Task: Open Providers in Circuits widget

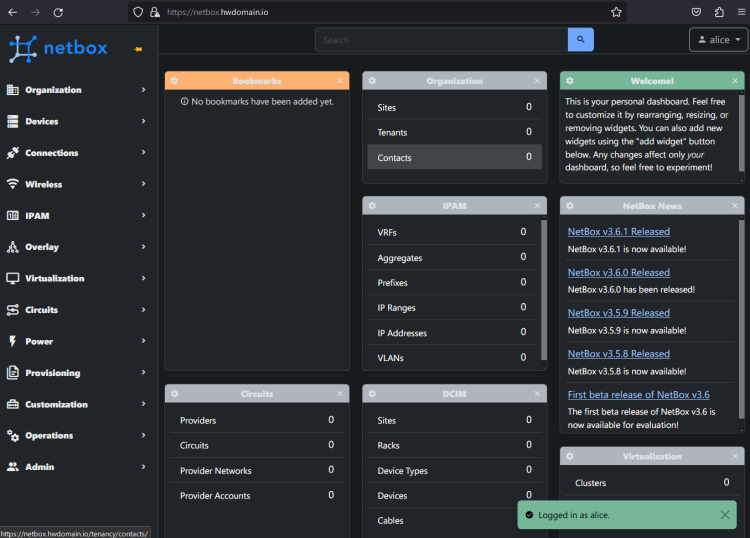Action: click(257, 420)
